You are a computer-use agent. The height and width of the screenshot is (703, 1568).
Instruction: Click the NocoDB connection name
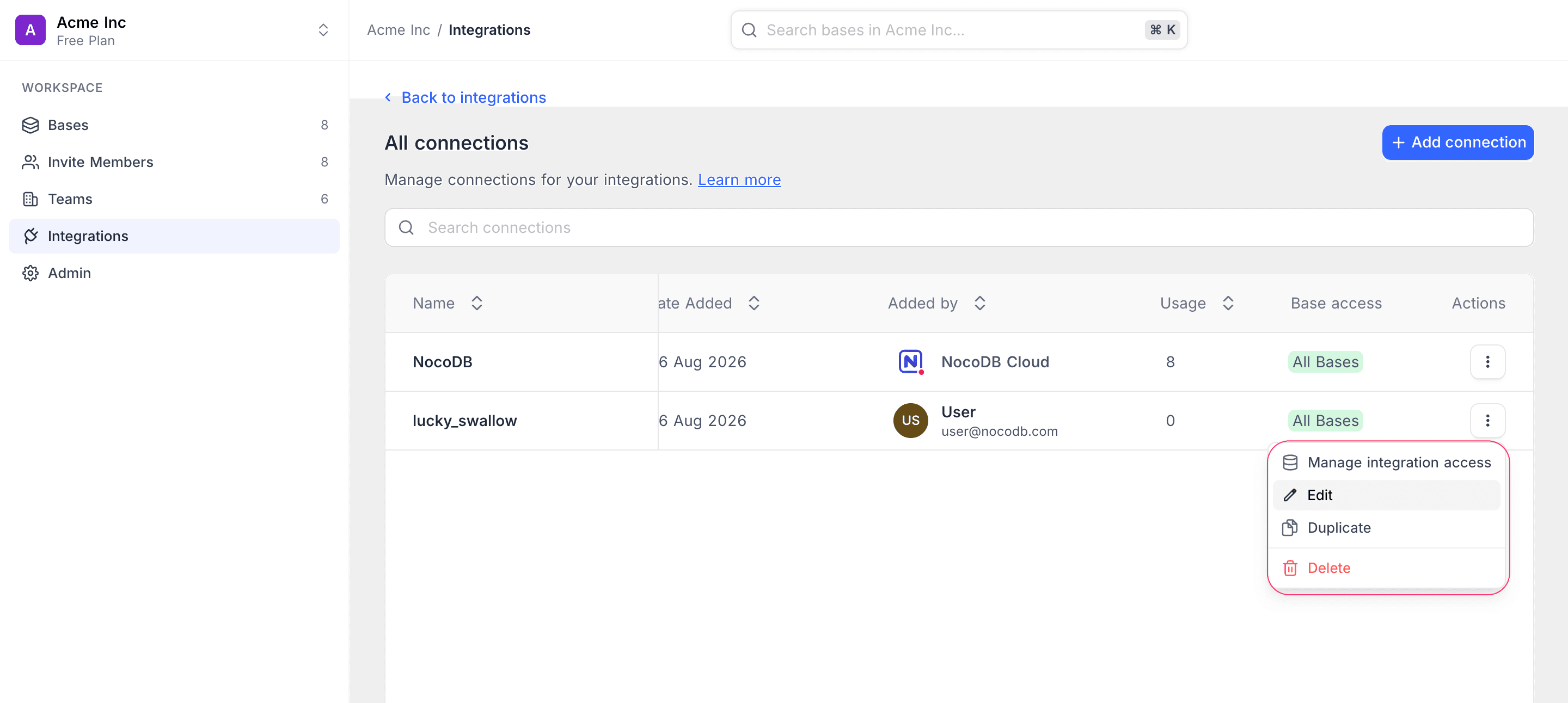coord(443,362)
